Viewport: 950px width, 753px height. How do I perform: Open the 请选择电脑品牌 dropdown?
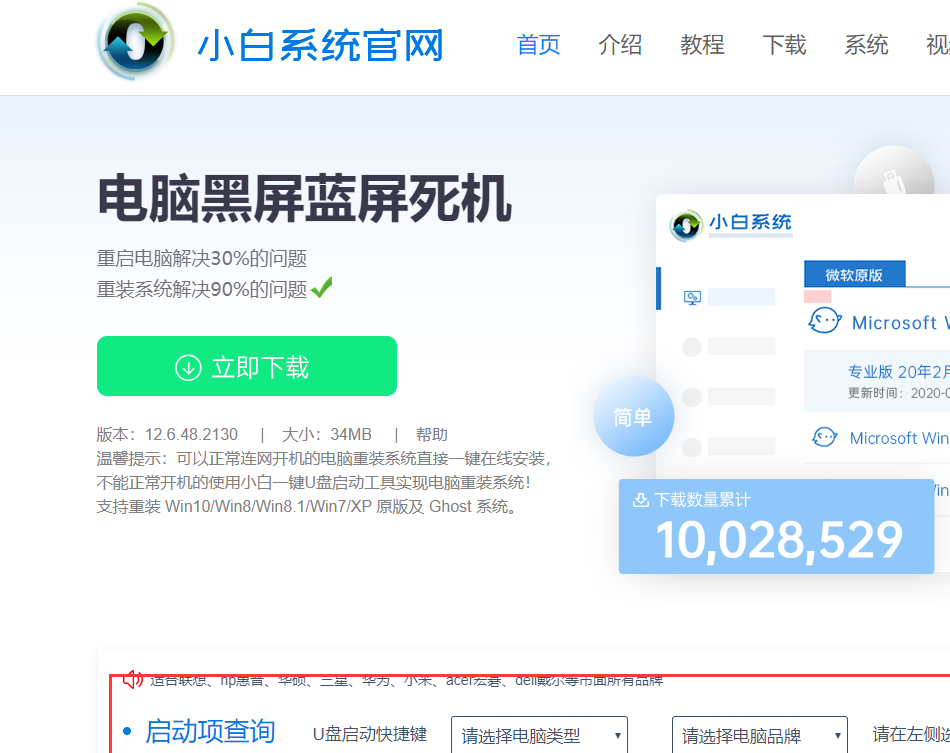click(x=757, y=734)
